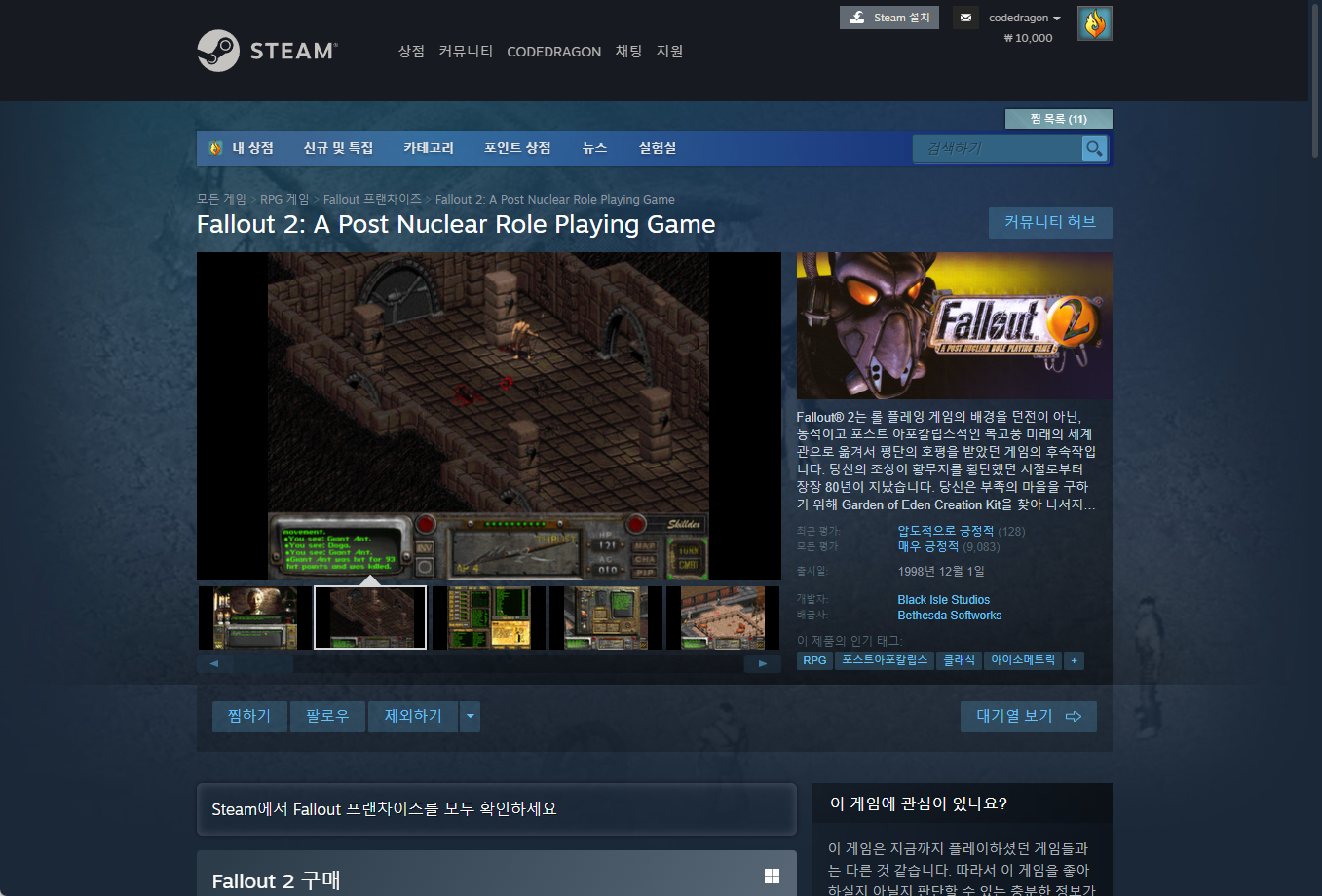The width and height of the screenshot is (1322, 896).
Task: Click the Black Isle Studios developer link
Action: click(943, 600)
